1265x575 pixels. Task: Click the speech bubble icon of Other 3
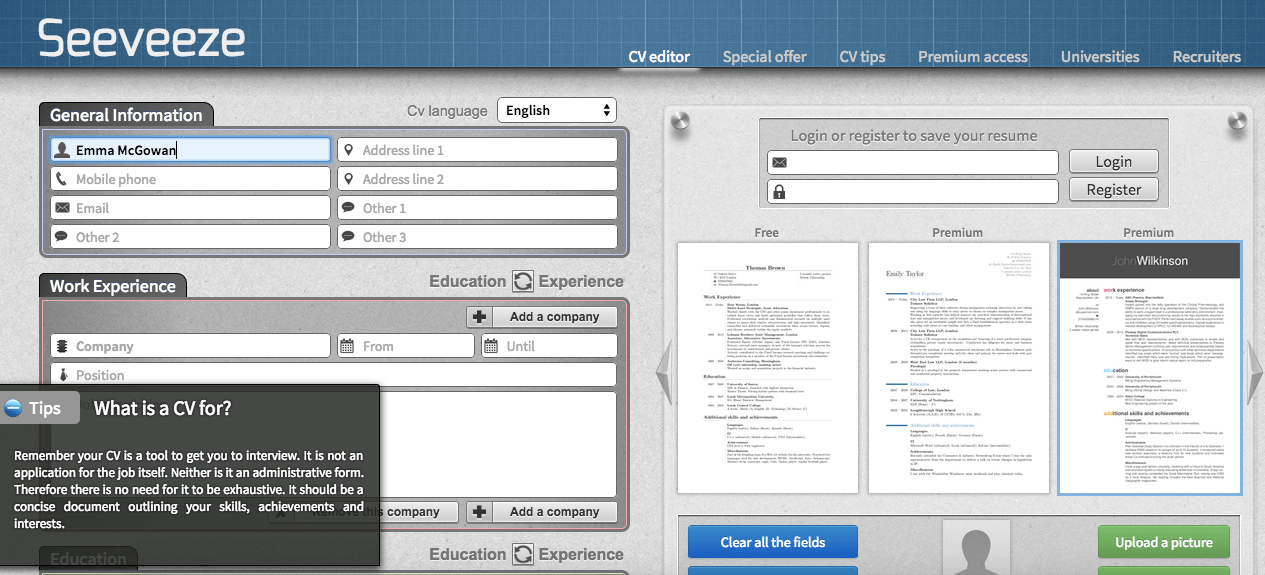coord(348,237)
